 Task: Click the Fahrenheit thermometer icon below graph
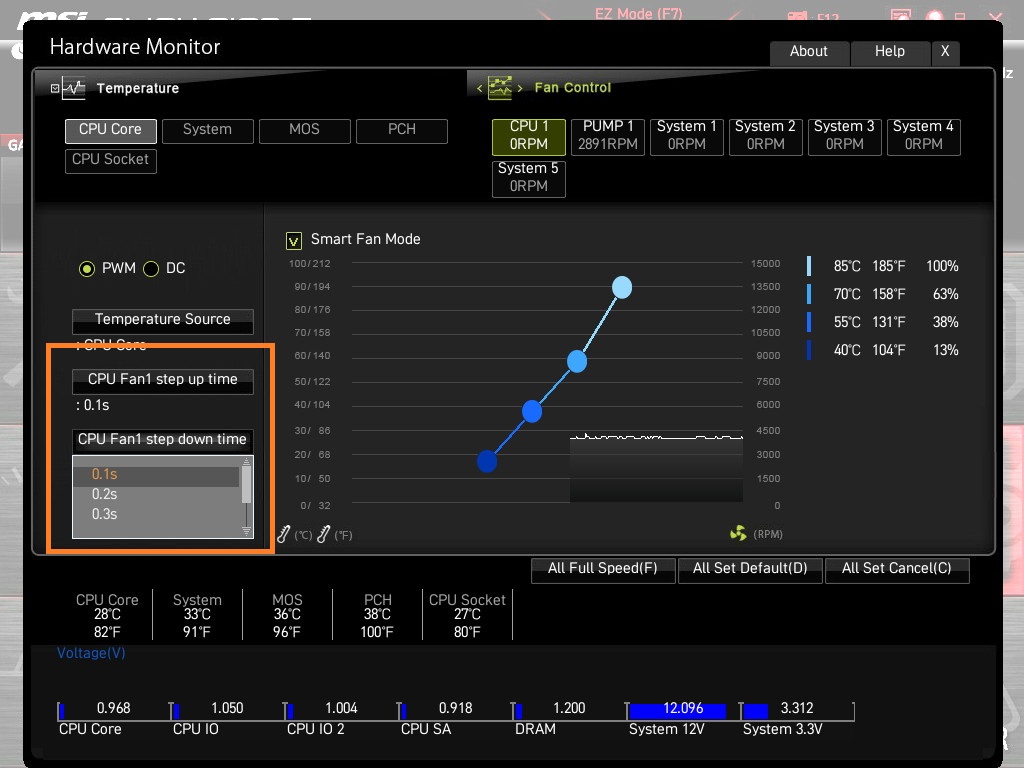tap(323, 534)
